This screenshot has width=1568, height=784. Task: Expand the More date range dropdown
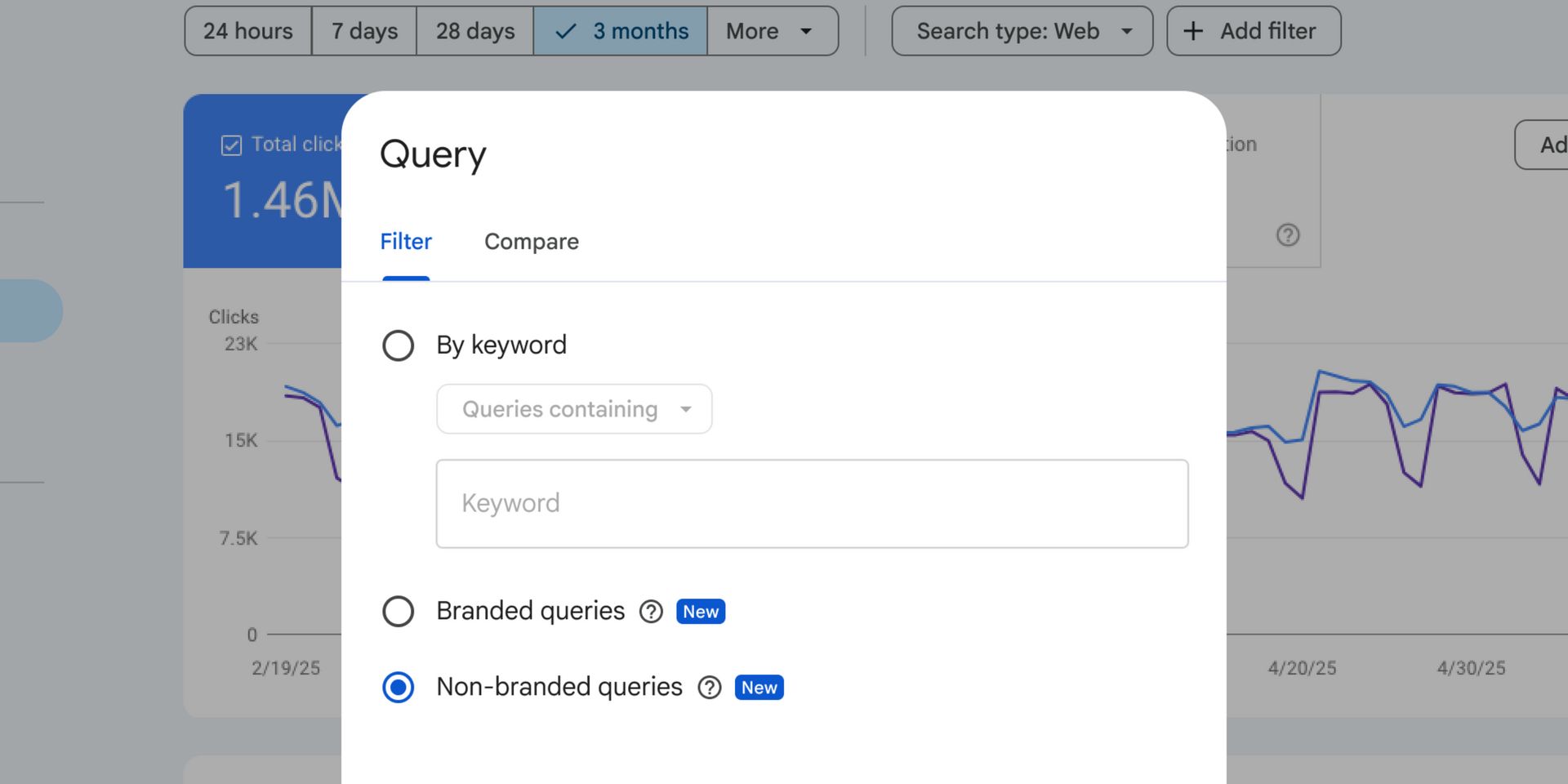point(772,31)
